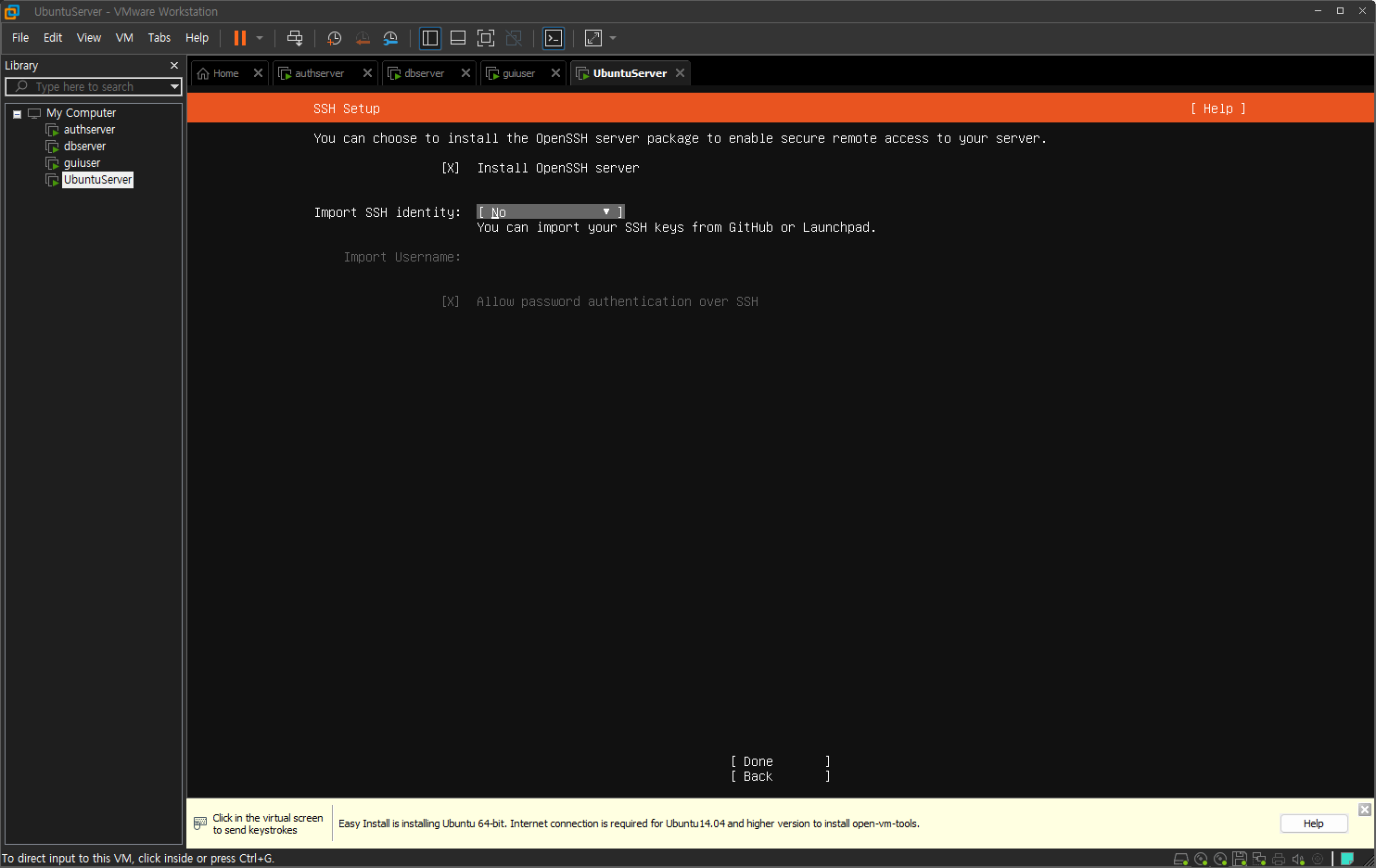1376x868 pixels.
Task: Toggle the show thumbnail bar icon
Action: [x=457, y=38]
